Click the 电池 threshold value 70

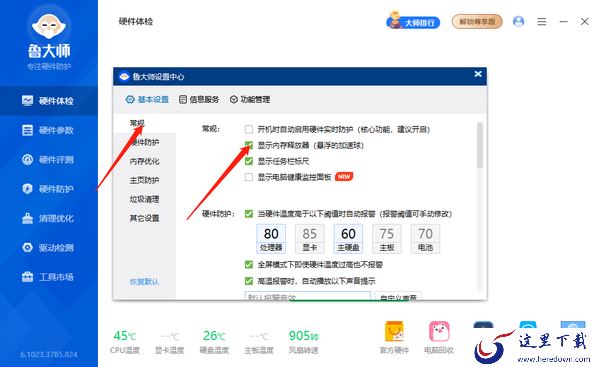tap(426, 234)
